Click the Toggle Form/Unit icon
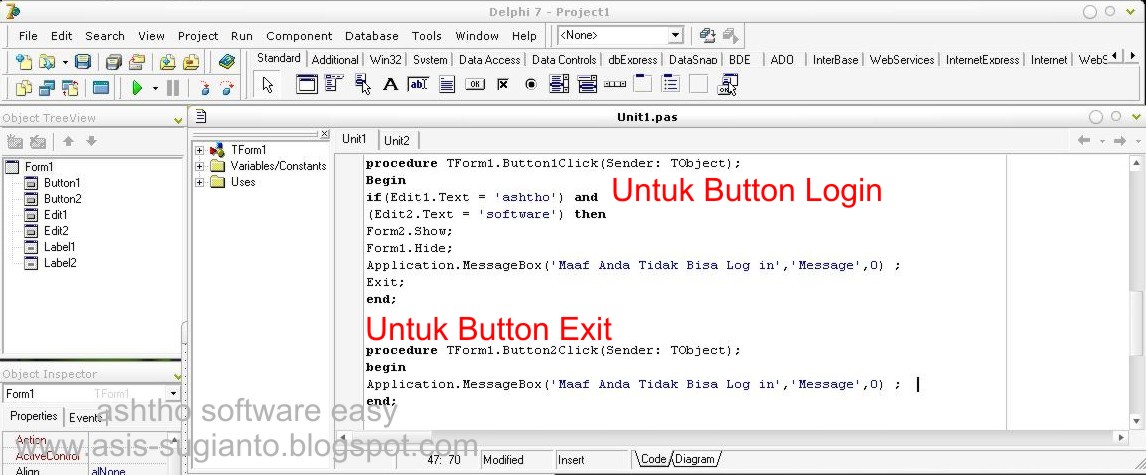 point(70,88)
